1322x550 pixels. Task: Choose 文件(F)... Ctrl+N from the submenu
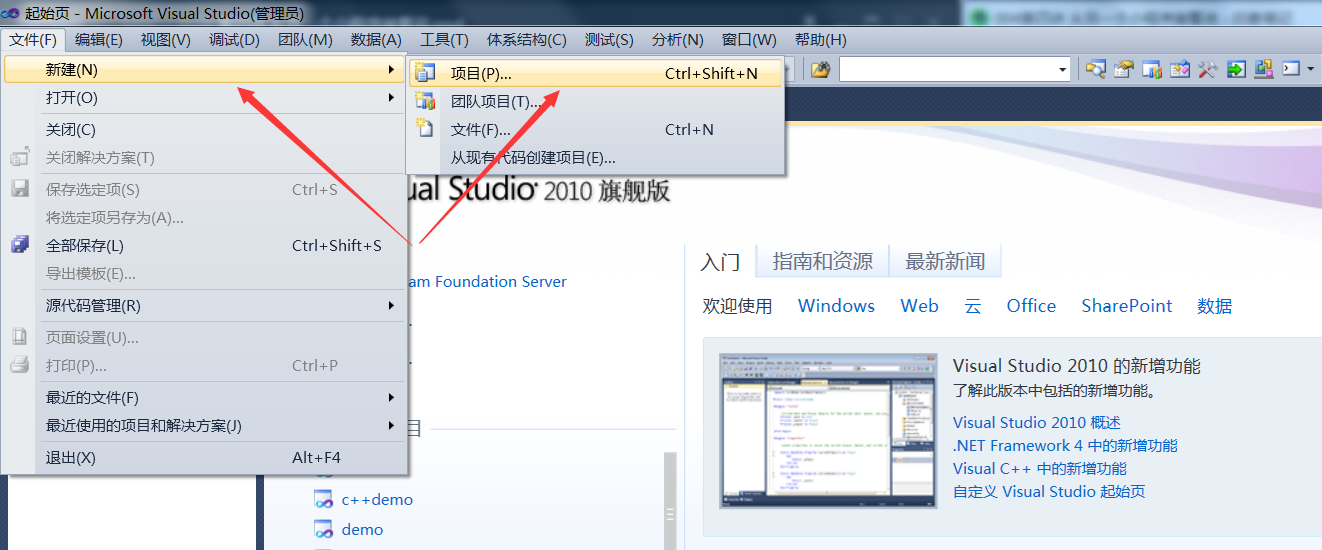click(x=595, y=129)
